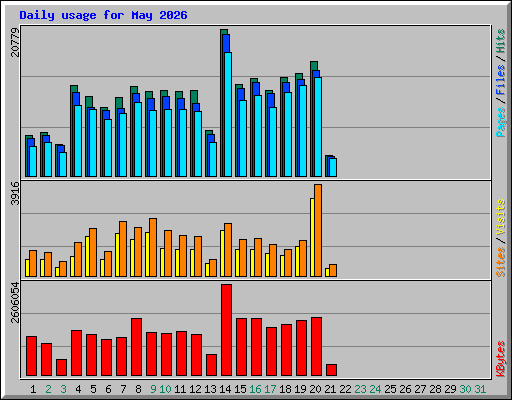Click the 2606054 axis maximum label

(x=15, y=302)
